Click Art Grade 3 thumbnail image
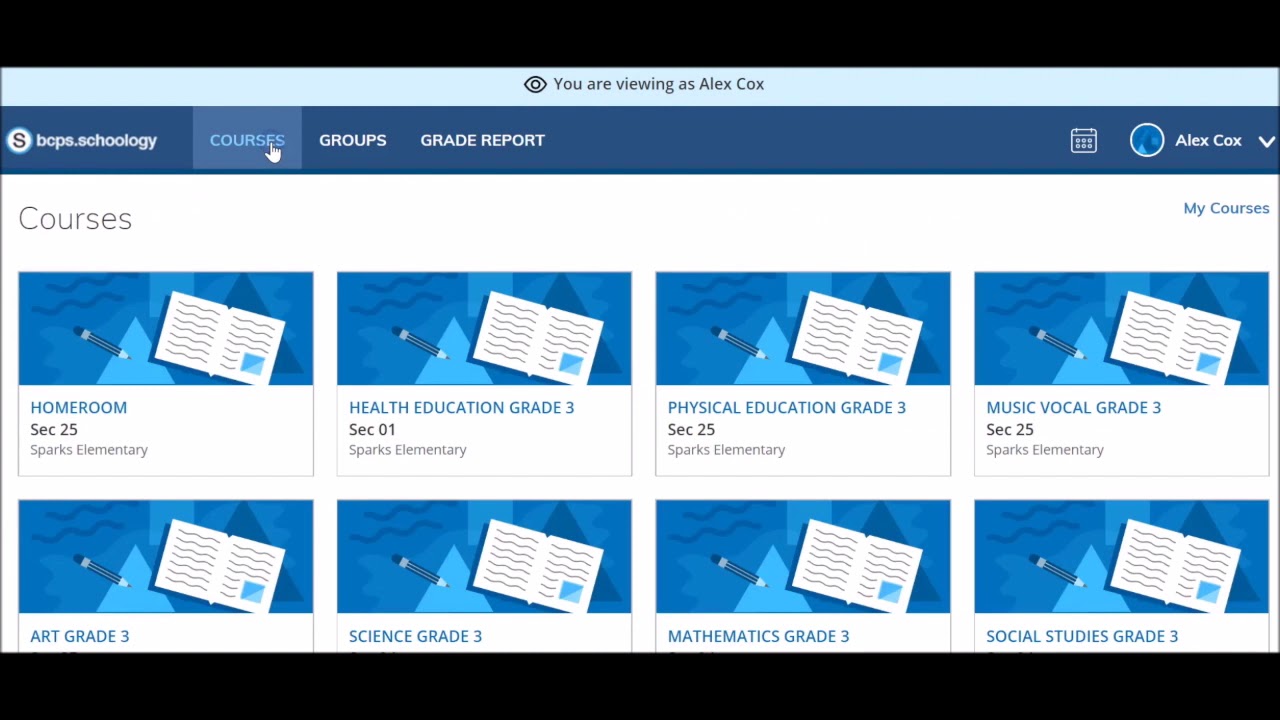This screenshot has height=720, width=1280. pyautogui.click(x=166, y=556)
